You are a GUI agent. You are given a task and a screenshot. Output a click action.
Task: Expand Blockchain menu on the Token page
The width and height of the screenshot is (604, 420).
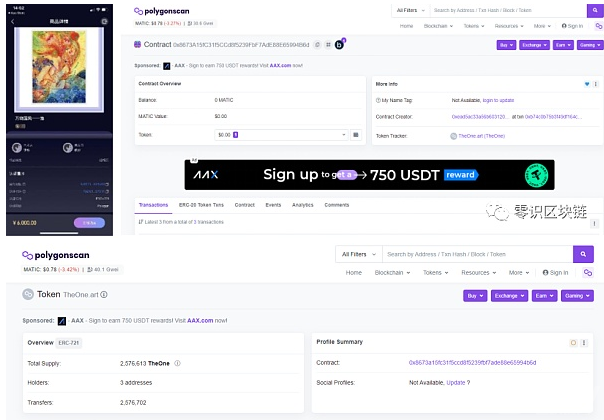392,272
